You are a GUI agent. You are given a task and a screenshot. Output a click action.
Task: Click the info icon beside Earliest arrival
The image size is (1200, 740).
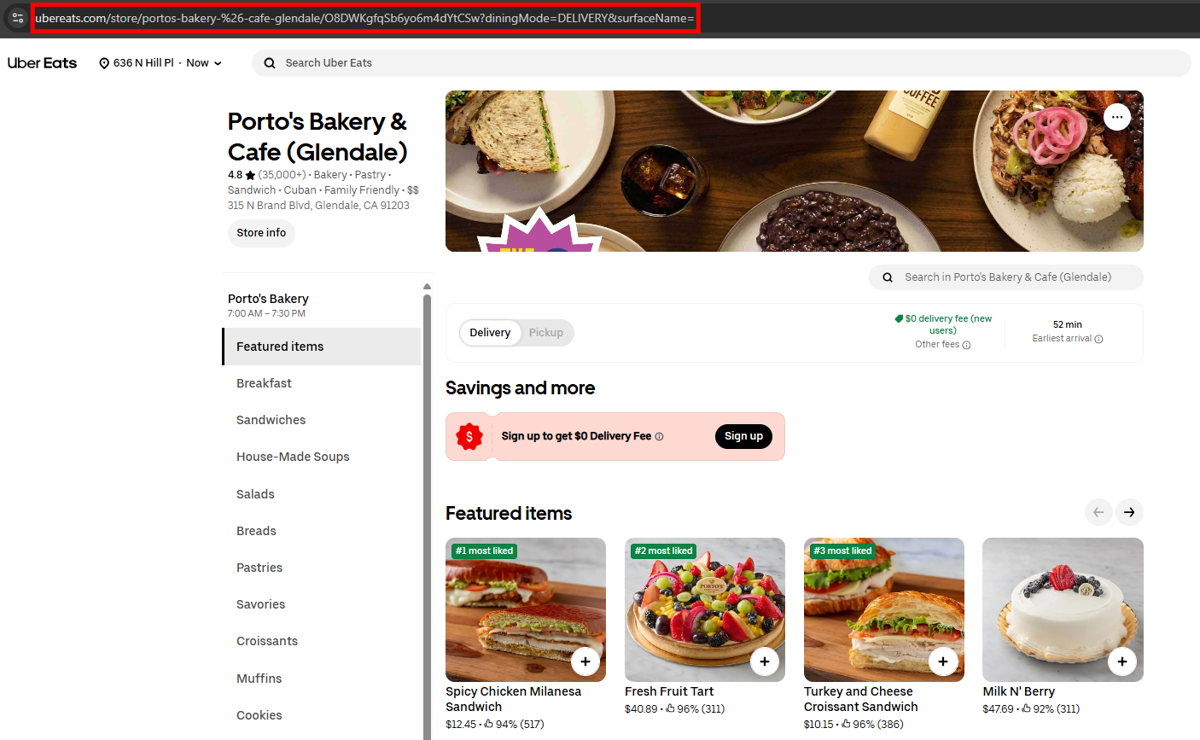(1099, 339)
